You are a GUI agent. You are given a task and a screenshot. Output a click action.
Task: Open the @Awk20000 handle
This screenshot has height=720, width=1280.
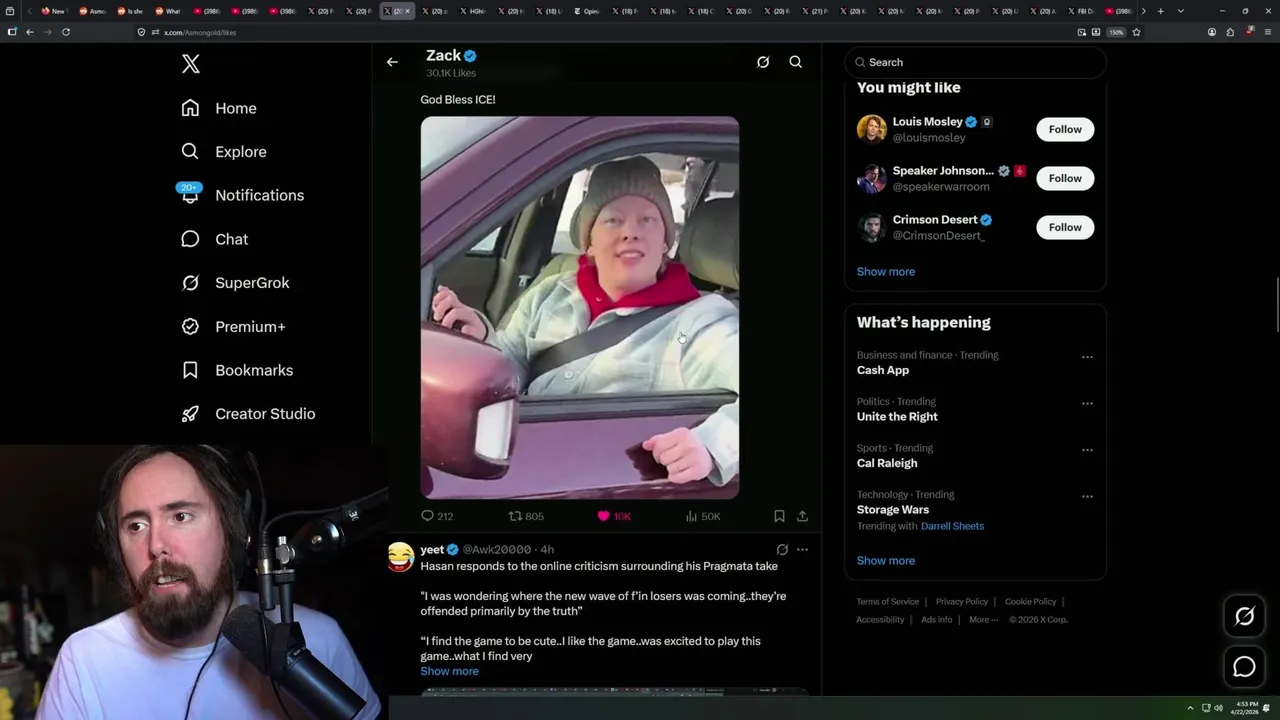tap(497, 549)
